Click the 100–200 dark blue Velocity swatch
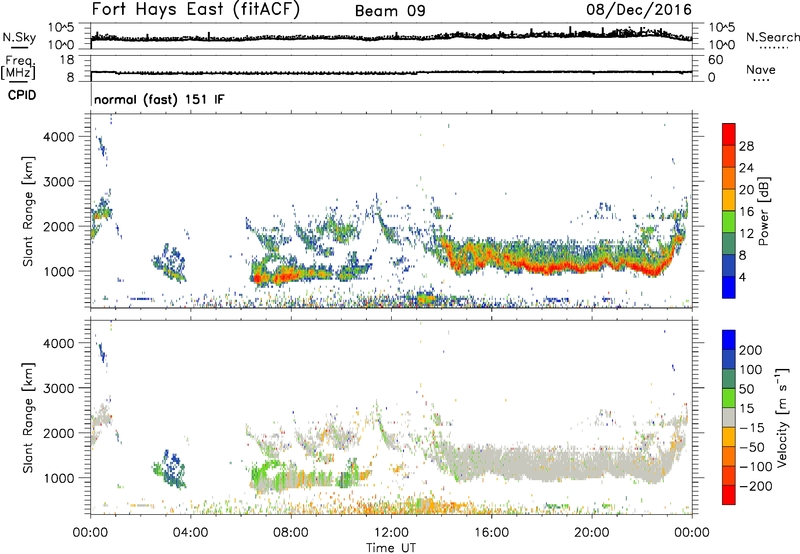 pyautogui.click(x=729, y=360)
